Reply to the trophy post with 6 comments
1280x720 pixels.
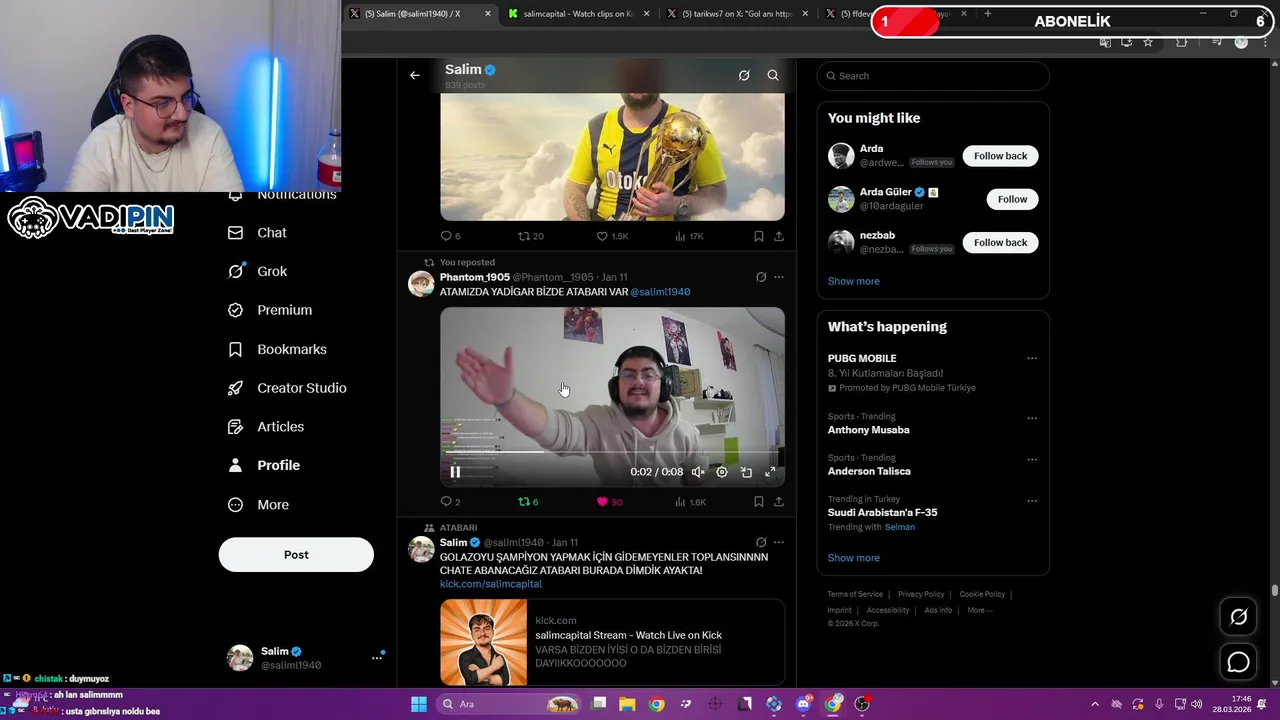tap(450, 236)
